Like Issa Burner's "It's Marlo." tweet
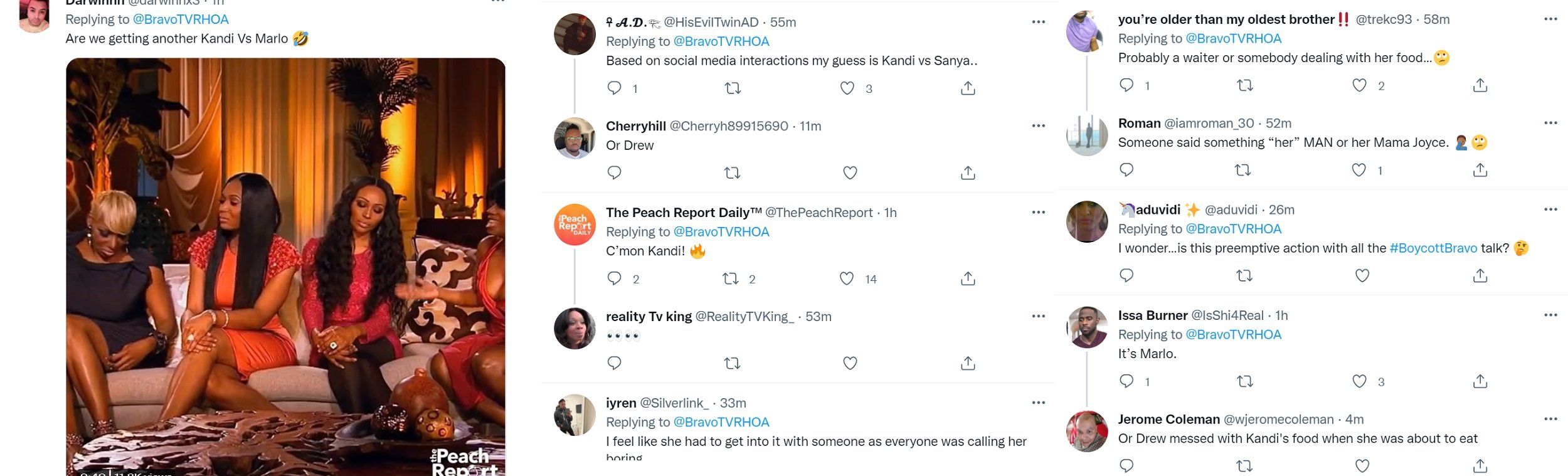Viewport: 1568px width, 476px height. click(1359, 381)
